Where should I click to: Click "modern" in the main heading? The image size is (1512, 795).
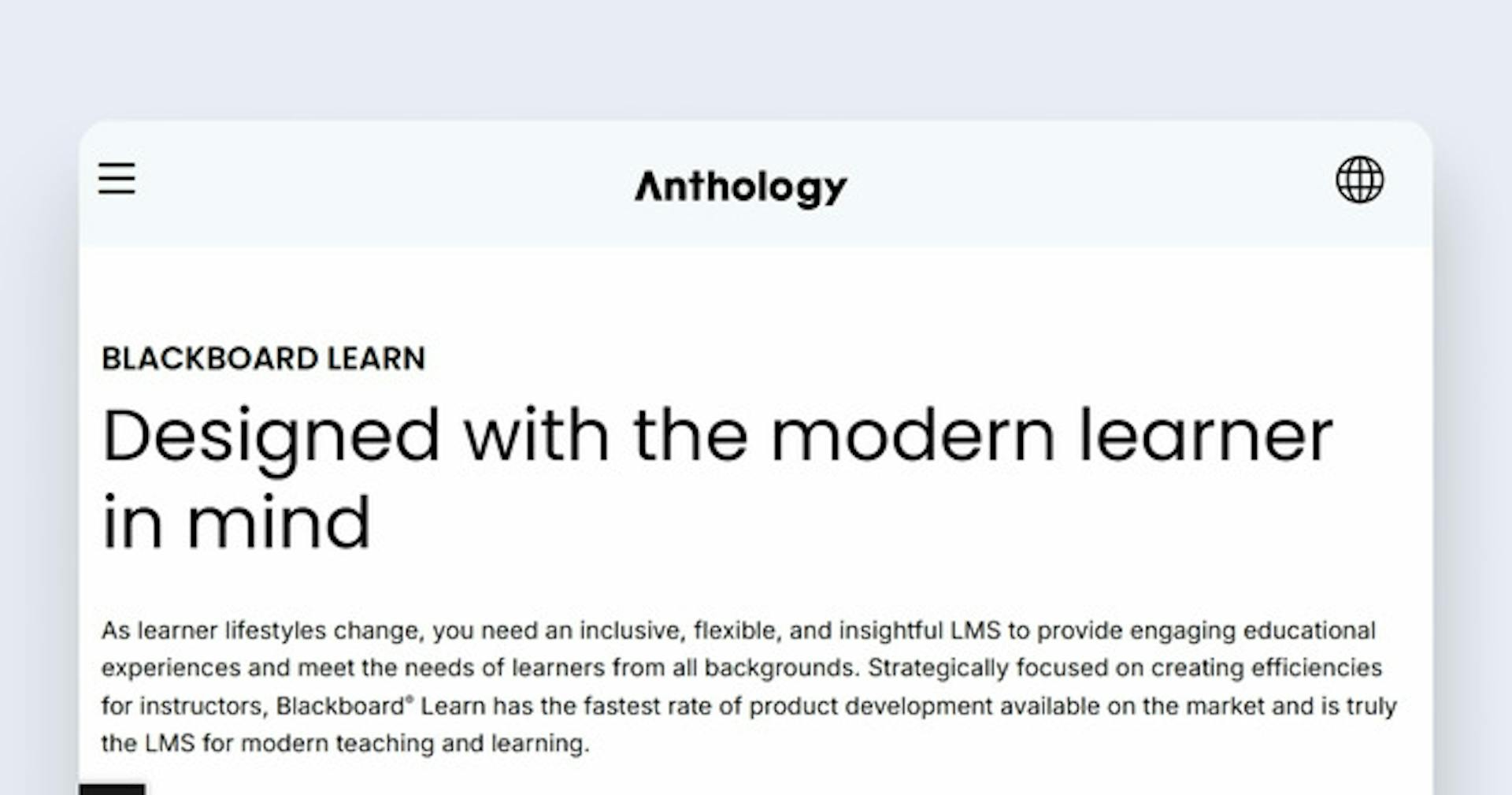pos(913,436)
